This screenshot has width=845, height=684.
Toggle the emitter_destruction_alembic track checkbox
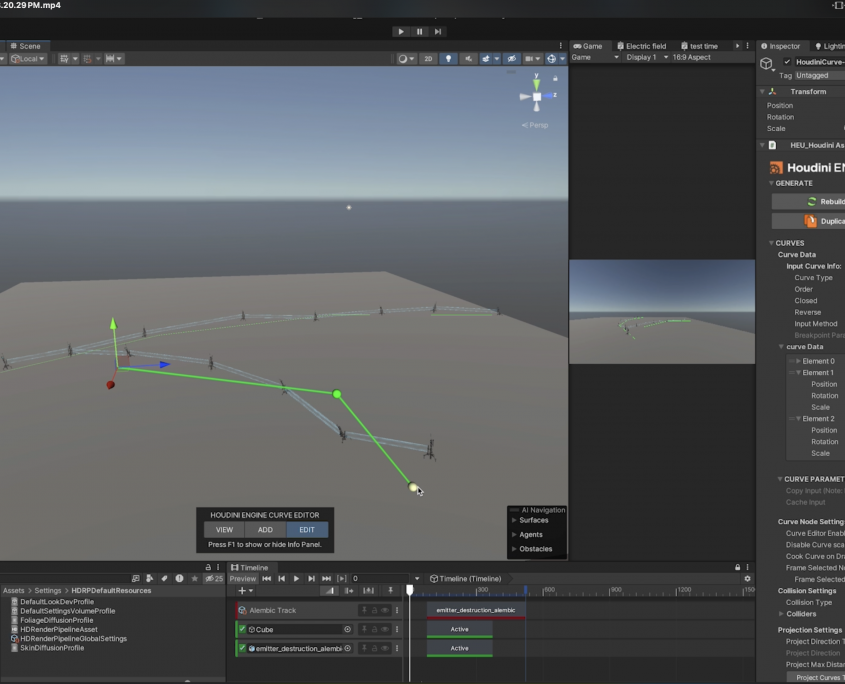(x=242, y=648)
